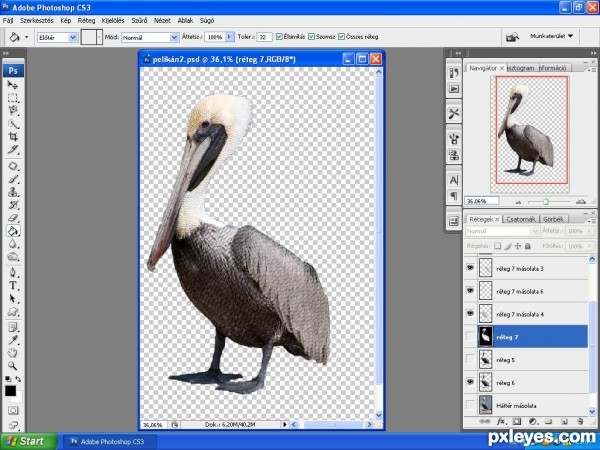
Task: Select the Move tool
Action: (x=13, y=85)
